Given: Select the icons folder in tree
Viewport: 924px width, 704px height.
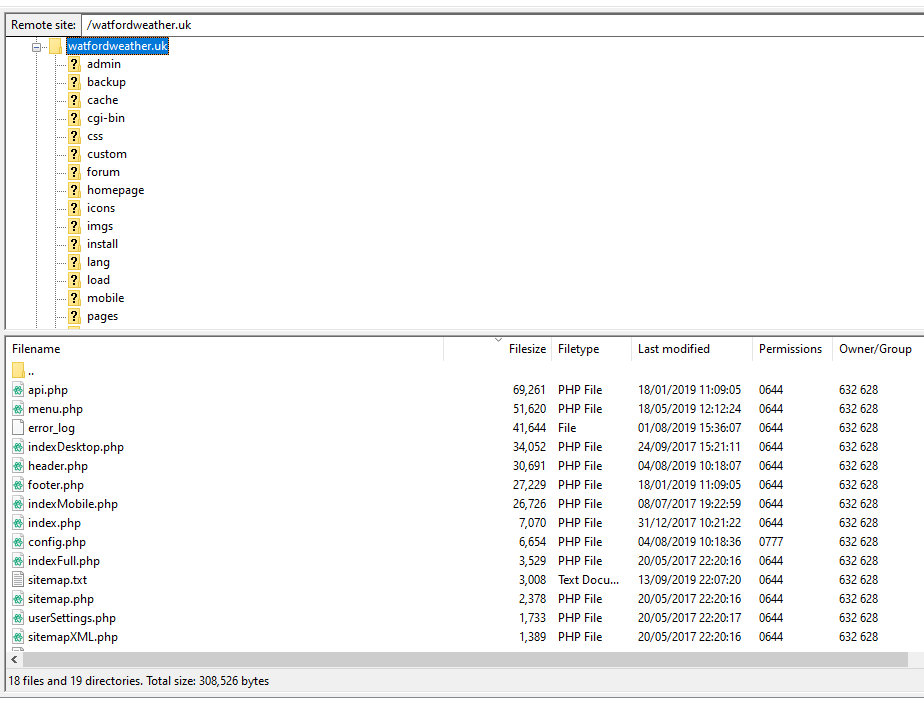Looking at the screenshot, I should pos(101,208).
